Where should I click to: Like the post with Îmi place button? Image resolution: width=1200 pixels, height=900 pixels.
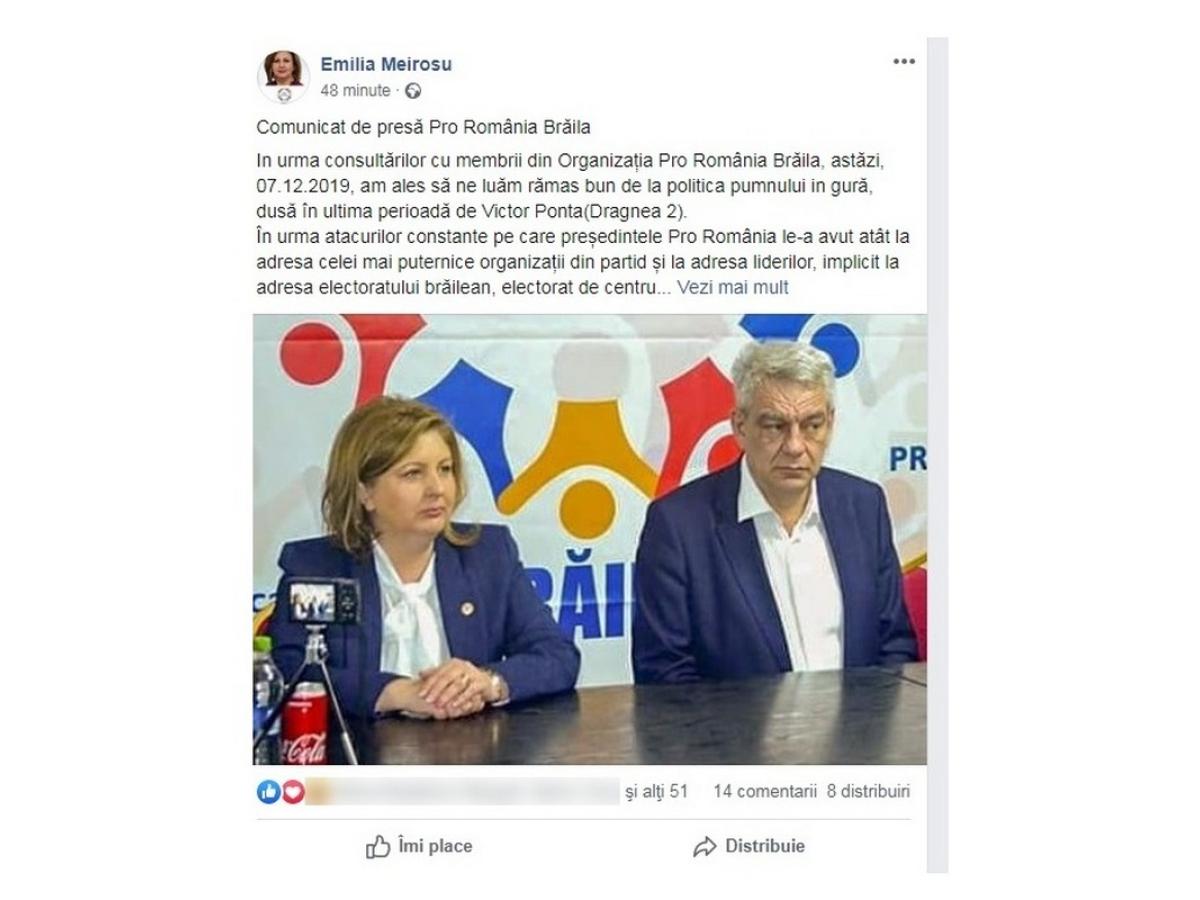pos(419,847)
